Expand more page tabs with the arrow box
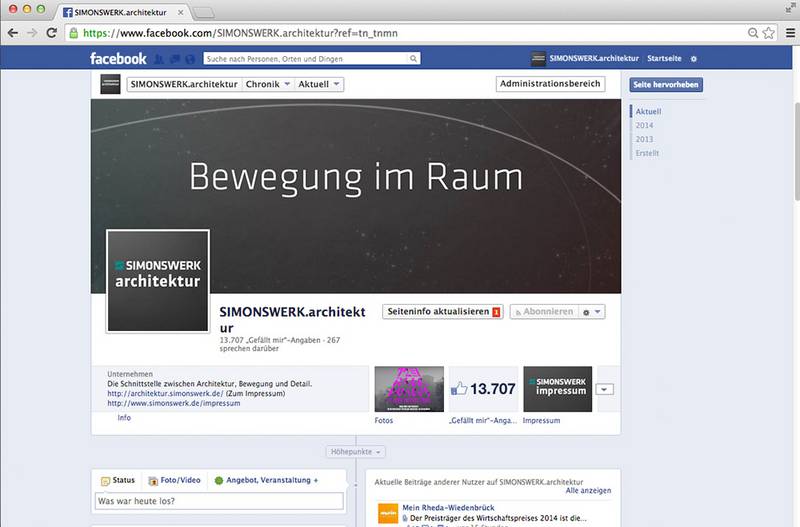800x527 pixels. pos(605,389)
